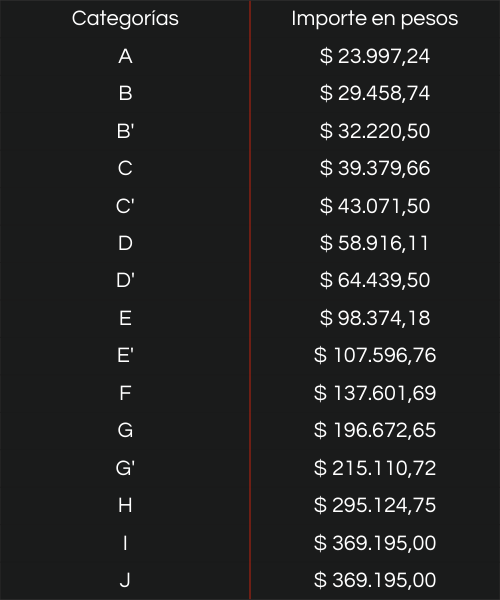Click the $ 64.439,50 value
Viewport: 500px width, 600px height.
[375, 280]
